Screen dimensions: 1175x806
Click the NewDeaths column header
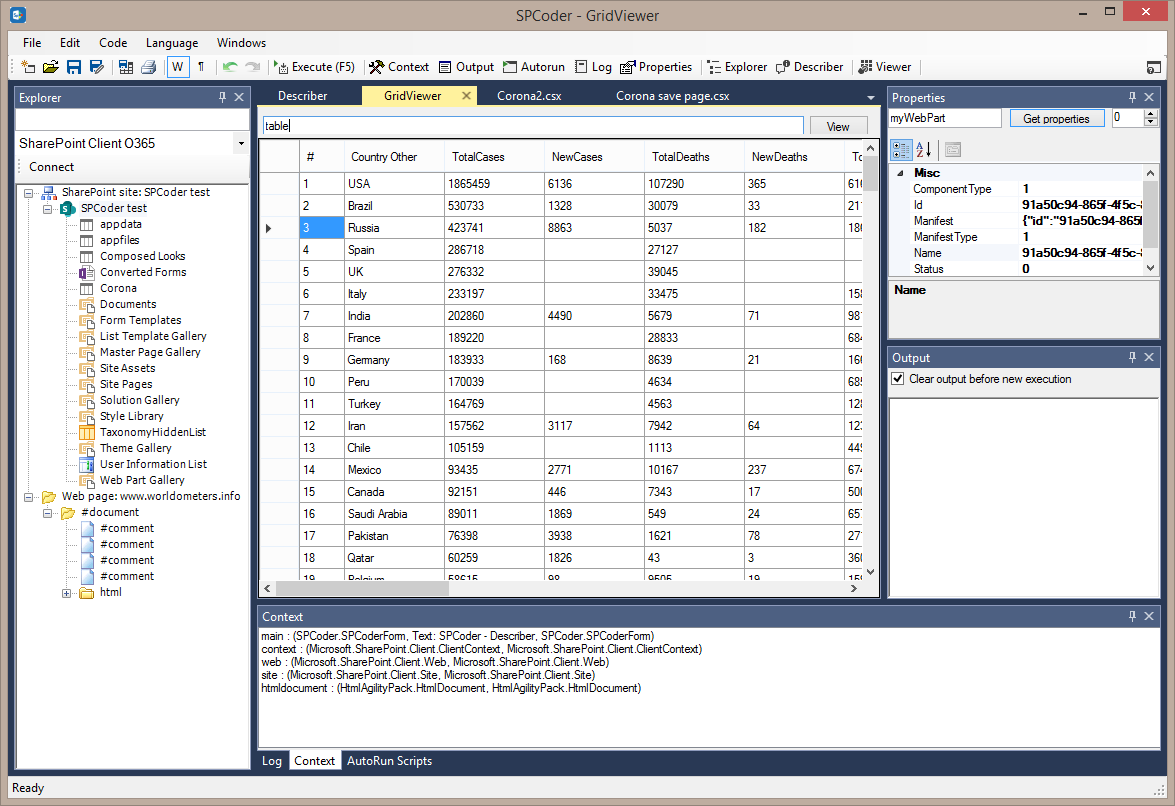click(794, 157)
